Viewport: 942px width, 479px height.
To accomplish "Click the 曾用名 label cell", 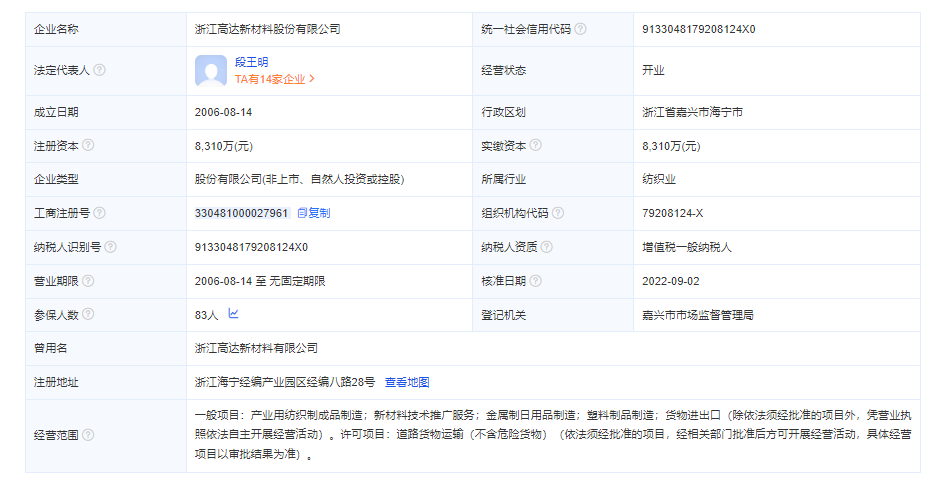I will point(106,348).
